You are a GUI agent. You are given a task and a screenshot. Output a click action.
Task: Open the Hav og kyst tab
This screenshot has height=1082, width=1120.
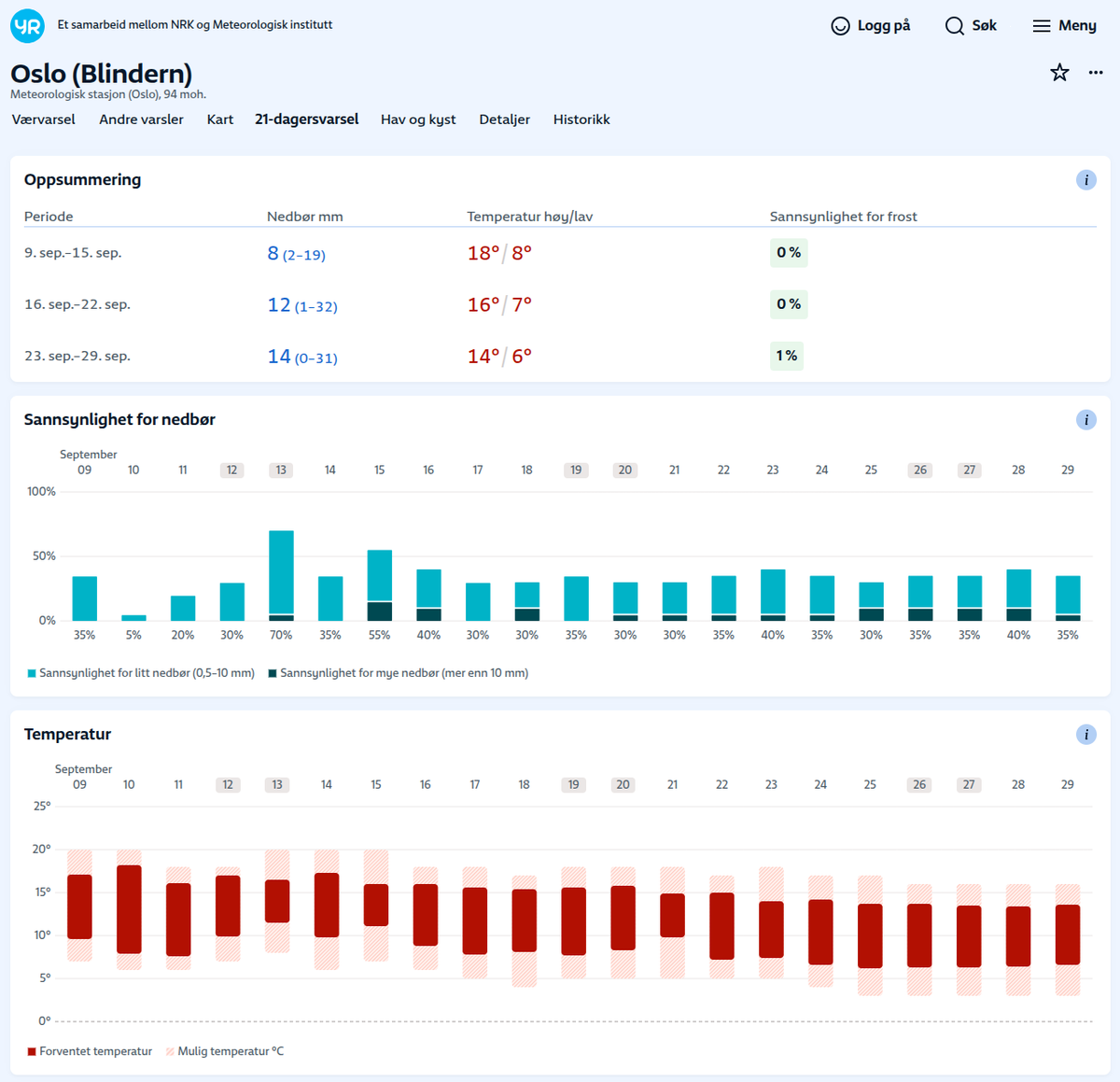click(x=418, y=119)
